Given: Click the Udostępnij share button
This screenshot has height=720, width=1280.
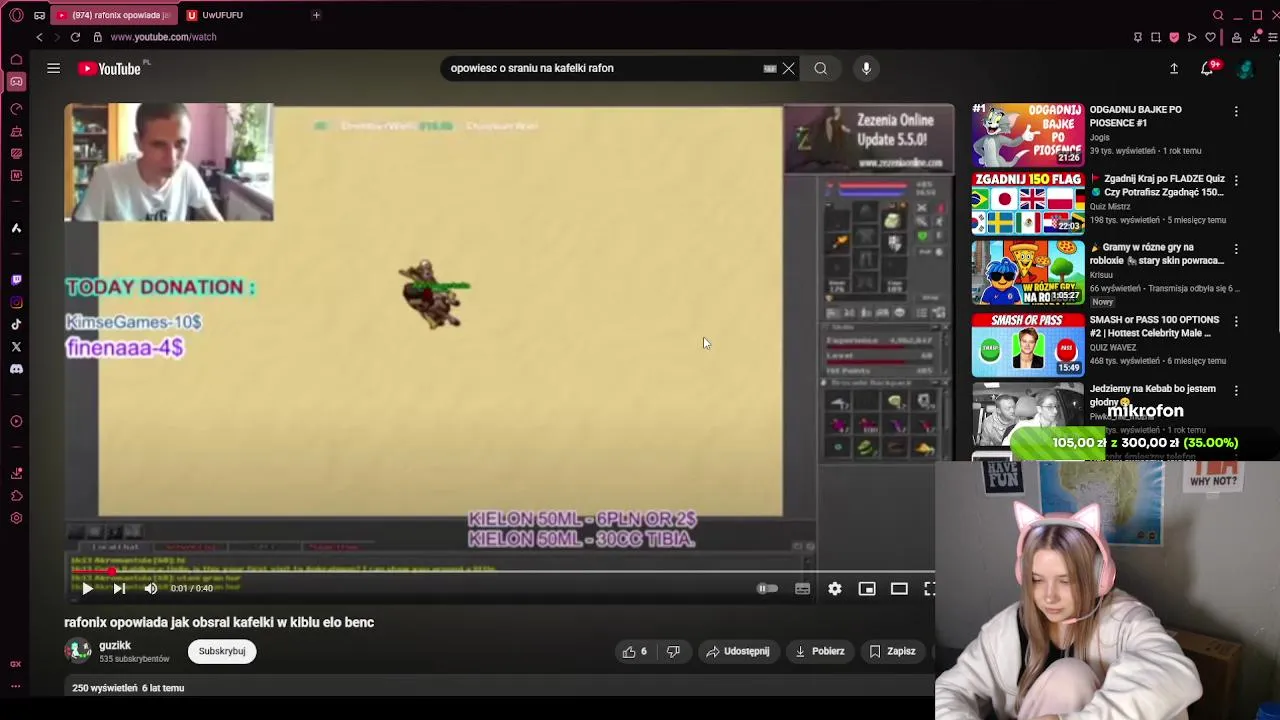Looking at the screenshot, I should coord(738,651).
